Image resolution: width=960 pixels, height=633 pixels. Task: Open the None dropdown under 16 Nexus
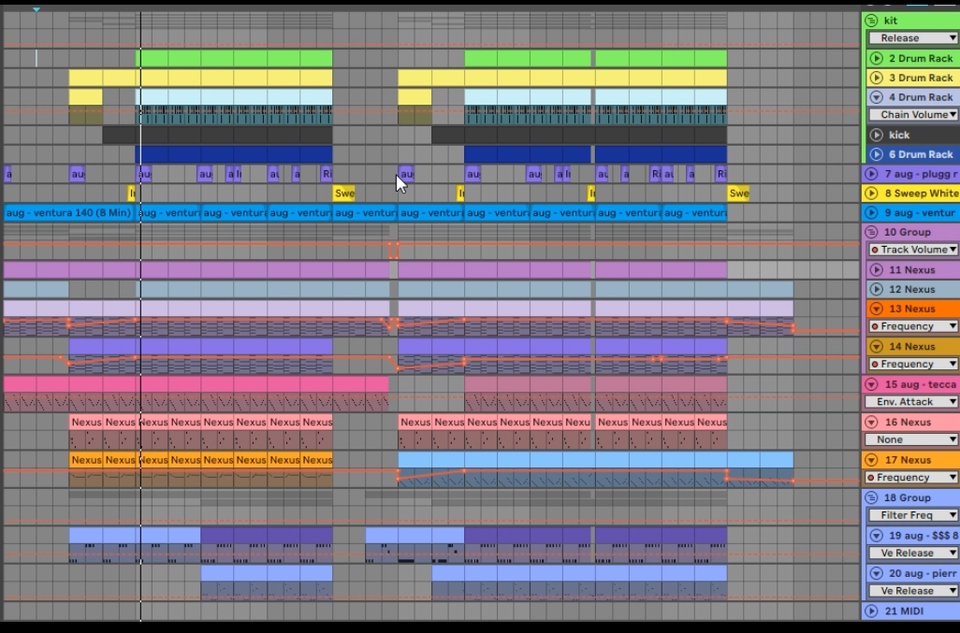coord(911,440)
